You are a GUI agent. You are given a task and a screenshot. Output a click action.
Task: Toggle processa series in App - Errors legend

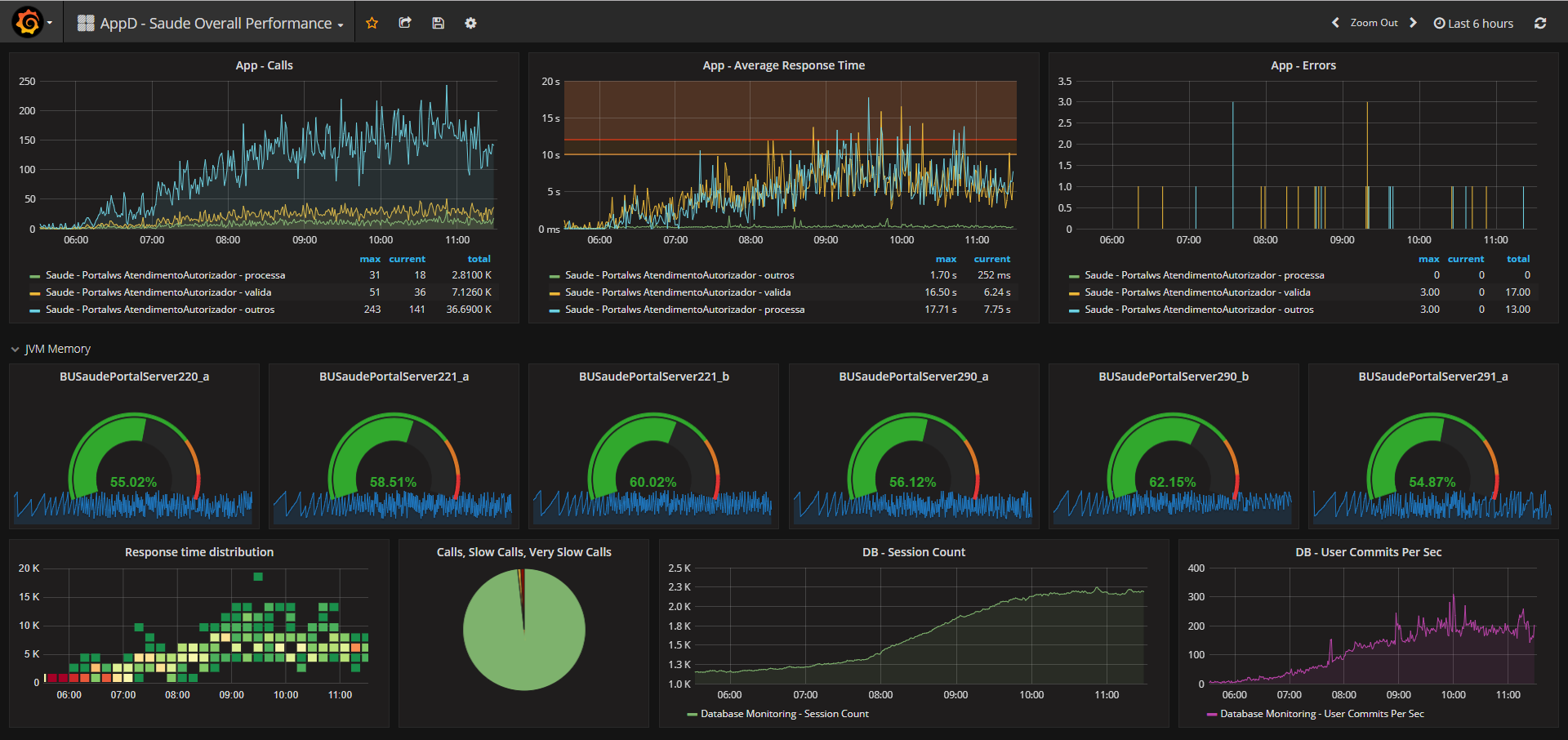coord(1205,275)
